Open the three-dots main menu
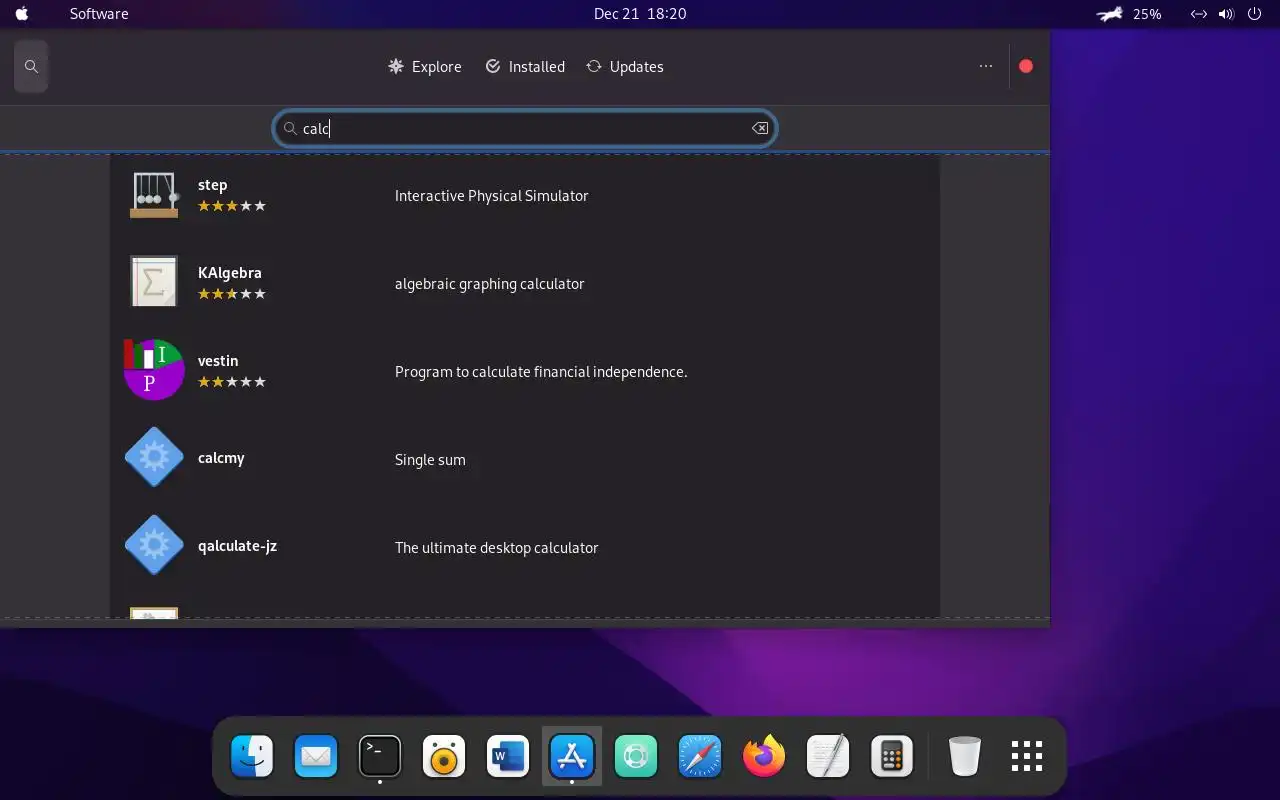This screenshot has height=800, width=1280. (x=986, y=67)
